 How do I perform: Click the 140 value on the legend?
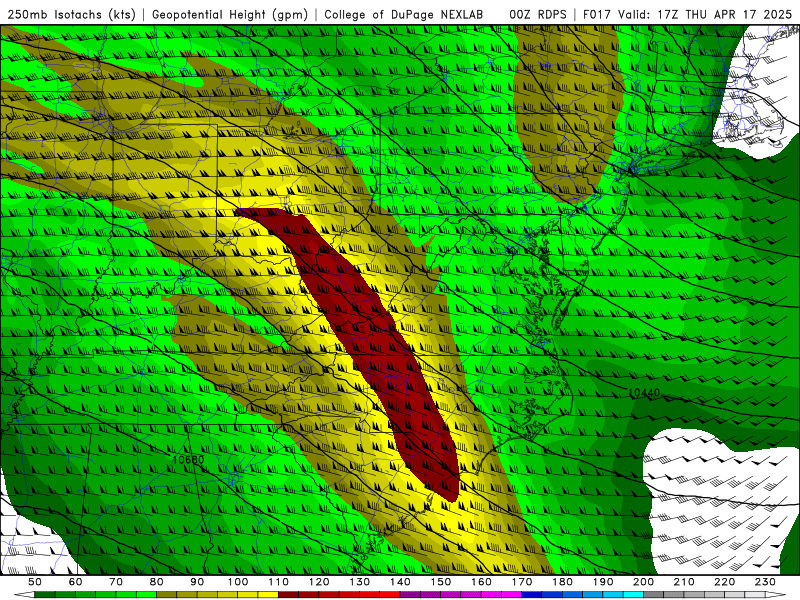[x=400, y=582]
